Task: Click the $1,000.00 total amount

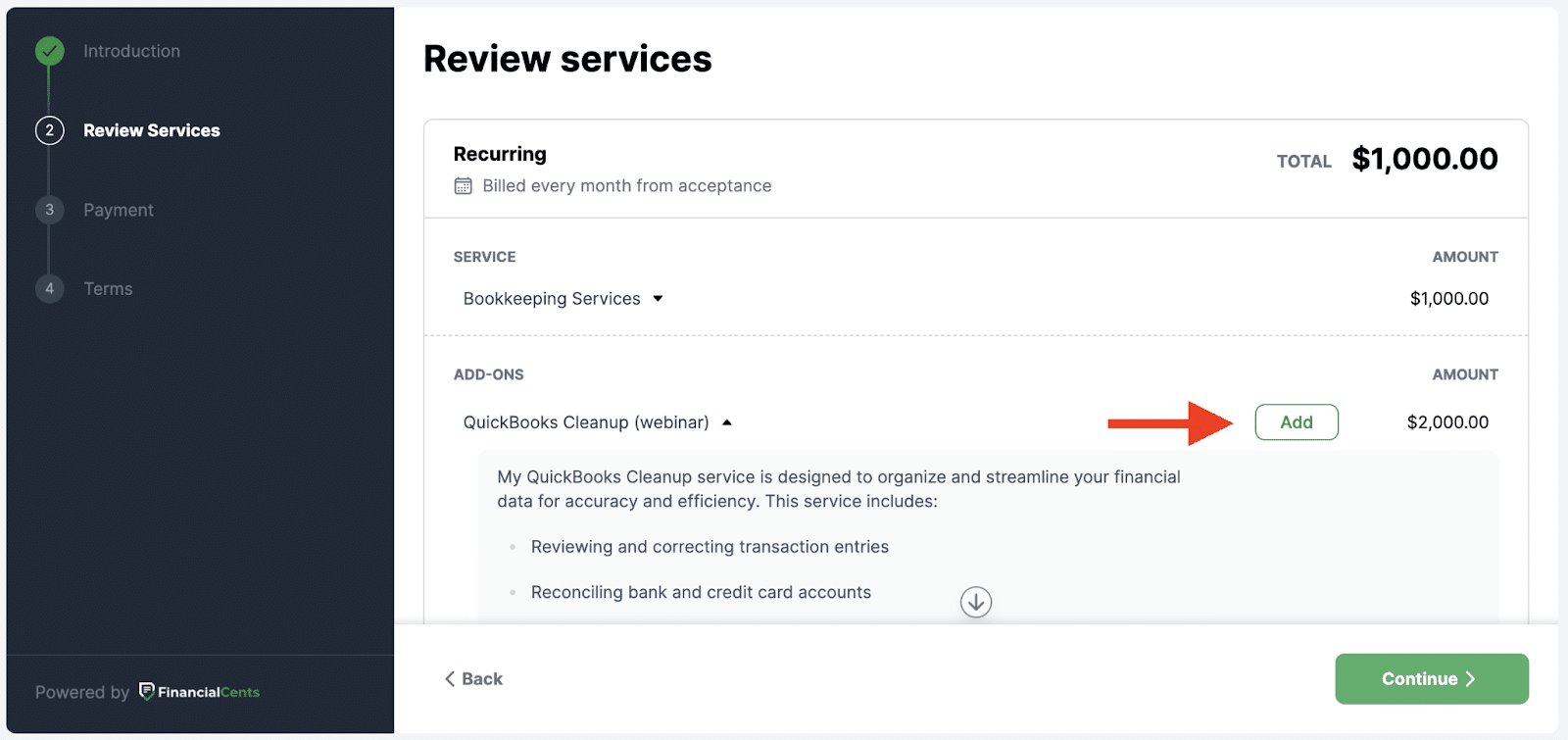Action: click(1425, 159)
